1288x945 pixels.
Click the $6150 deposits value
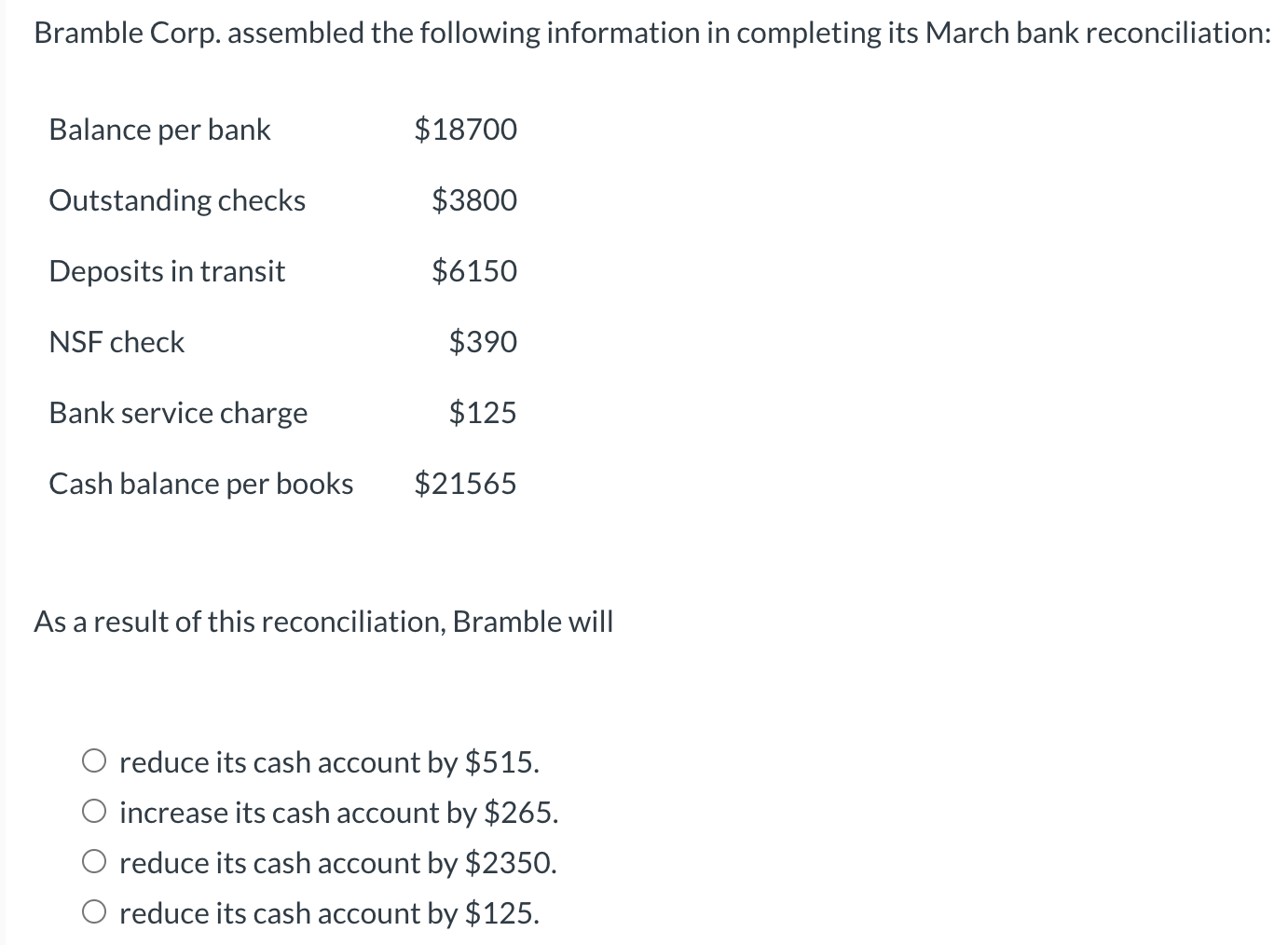click(474, 272)
